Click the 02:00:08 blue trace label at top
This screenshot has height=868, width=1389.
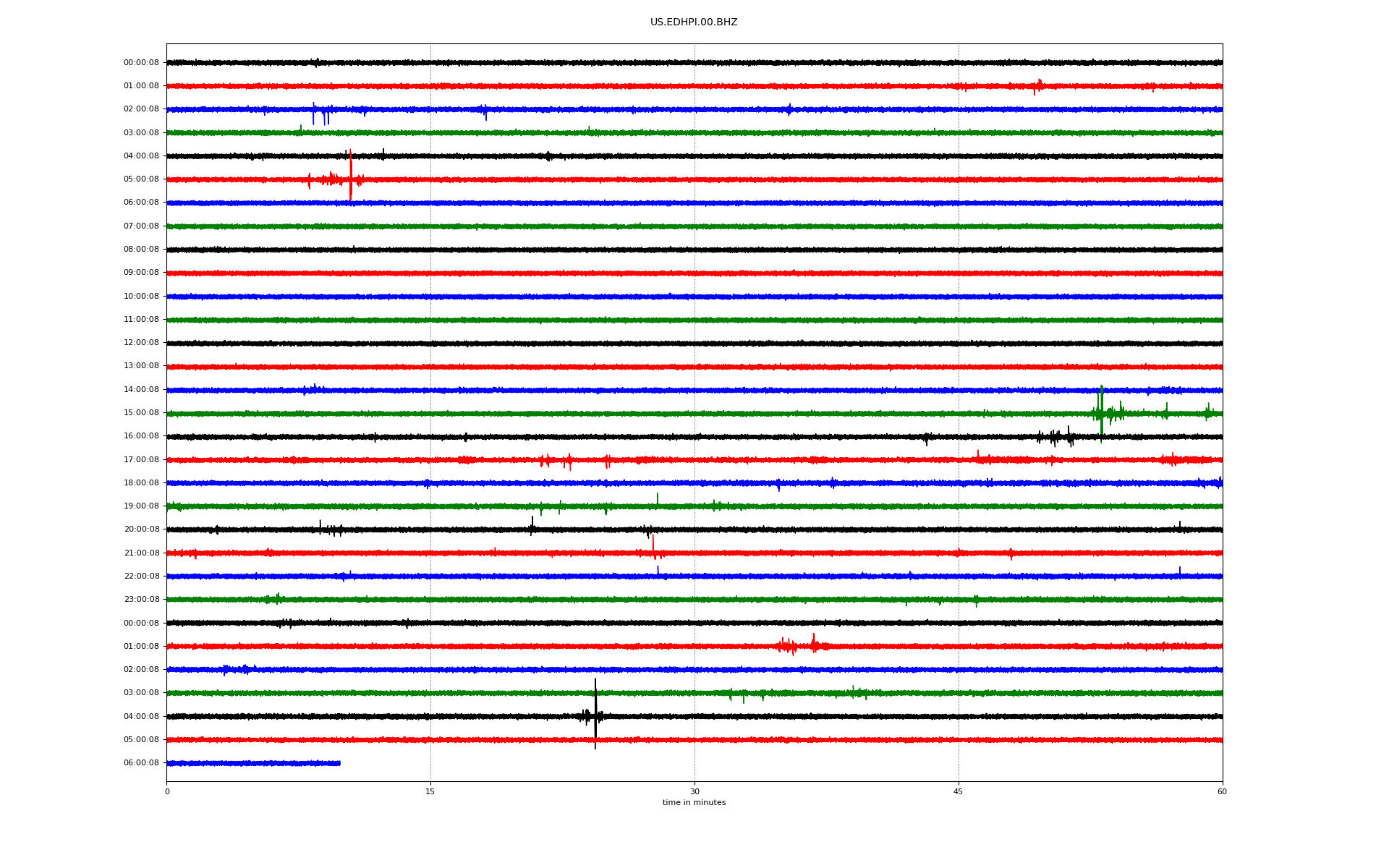(x=141, y=109)
